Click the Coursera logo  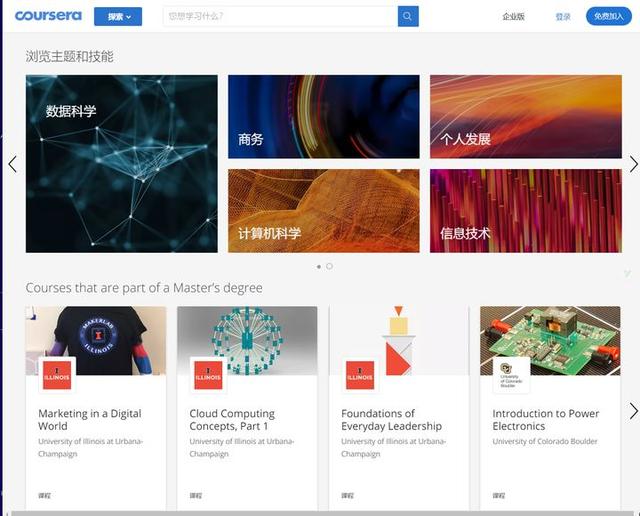point(48,16)
